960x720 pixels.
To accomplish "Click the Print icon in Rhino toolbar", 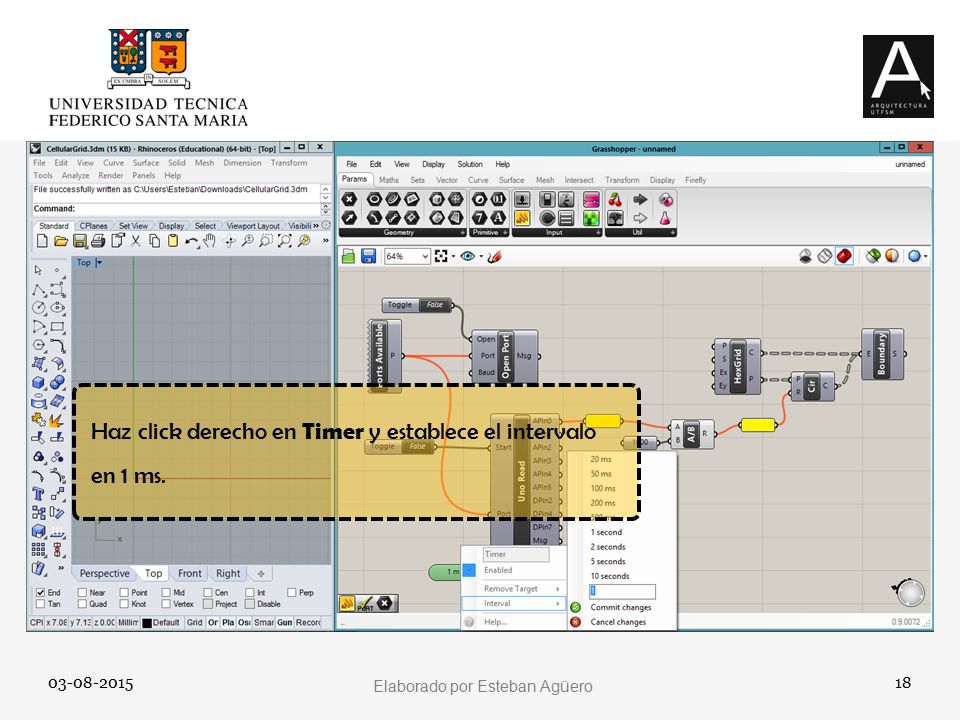I will coord(98,241).
